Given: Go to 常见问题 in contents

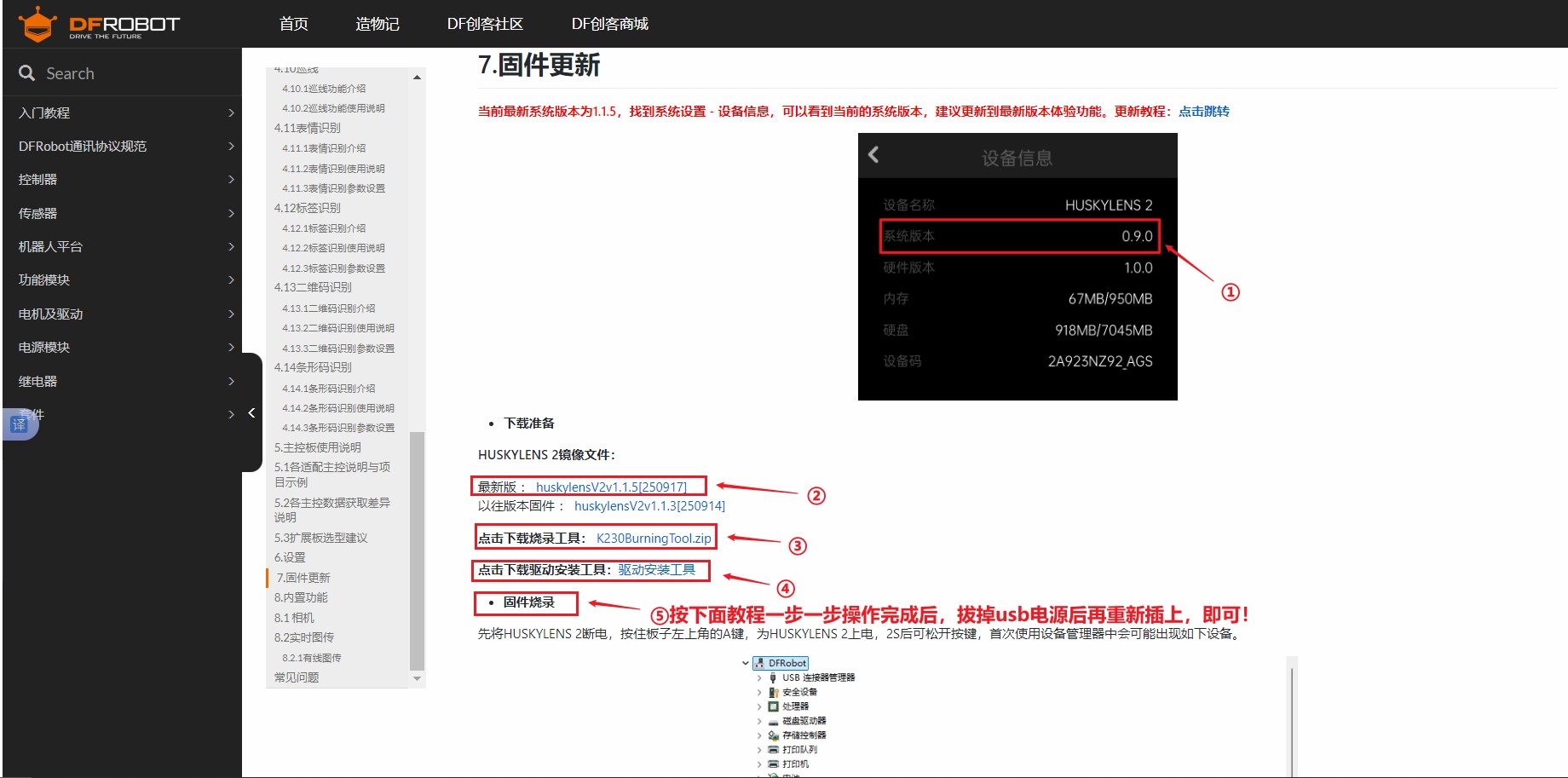Looking at the screenshot, I should [x=296, y=677].
